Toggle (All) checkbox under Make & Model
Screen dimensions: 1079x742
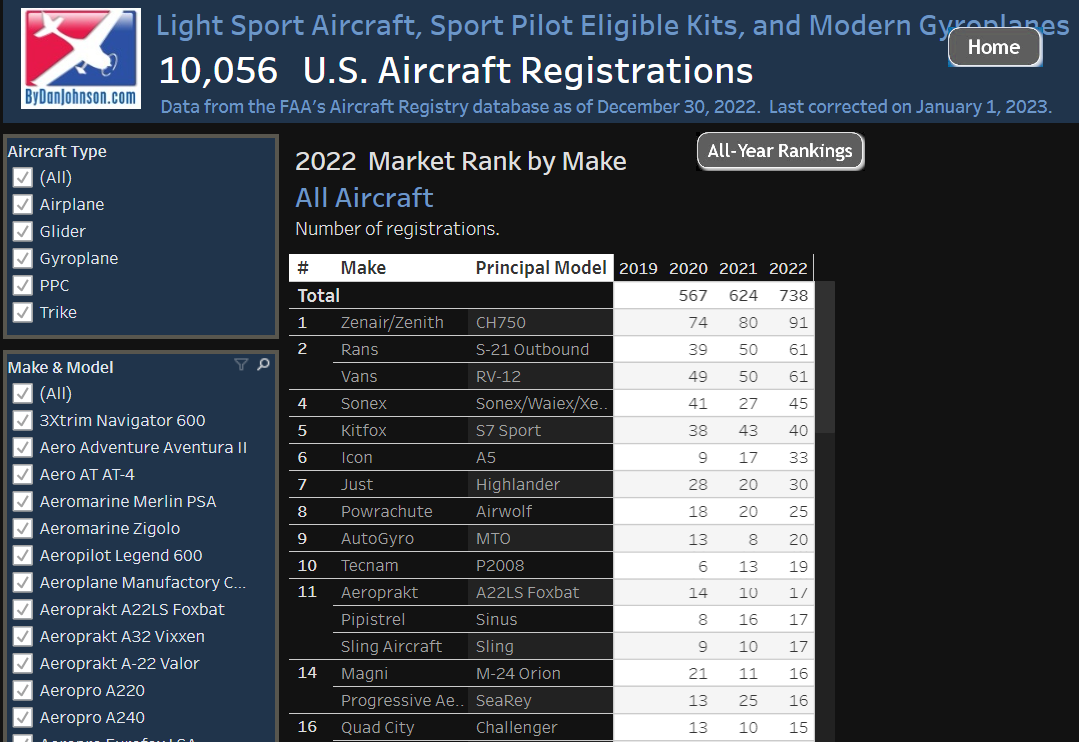[22, 393]
